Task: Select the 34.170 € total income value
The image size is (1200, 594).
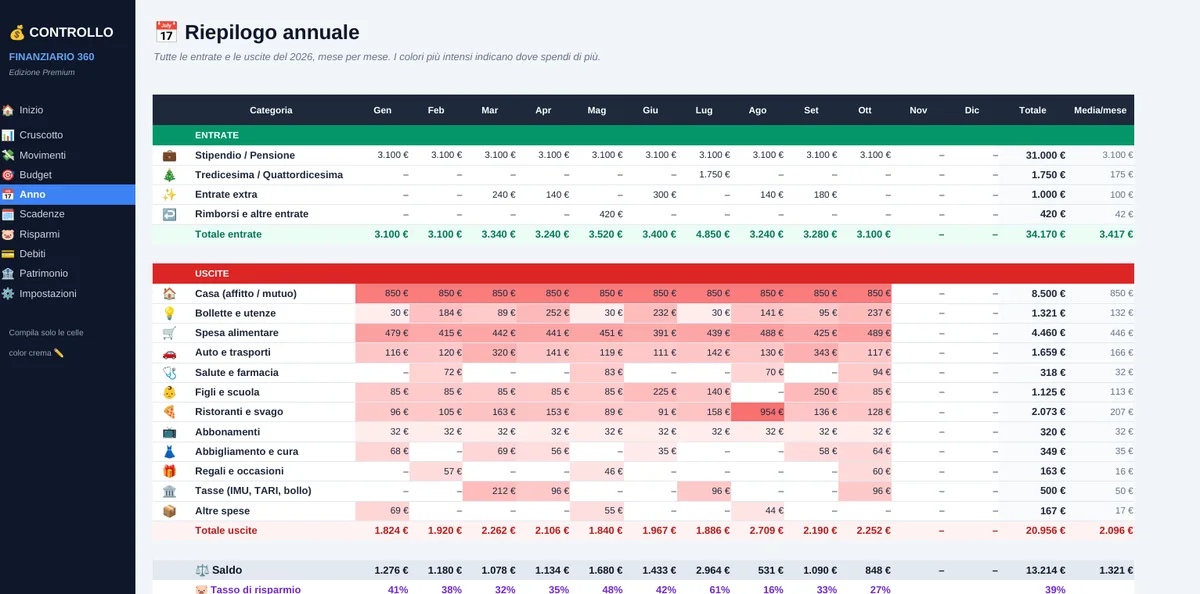Action: tap(1044, 234)
